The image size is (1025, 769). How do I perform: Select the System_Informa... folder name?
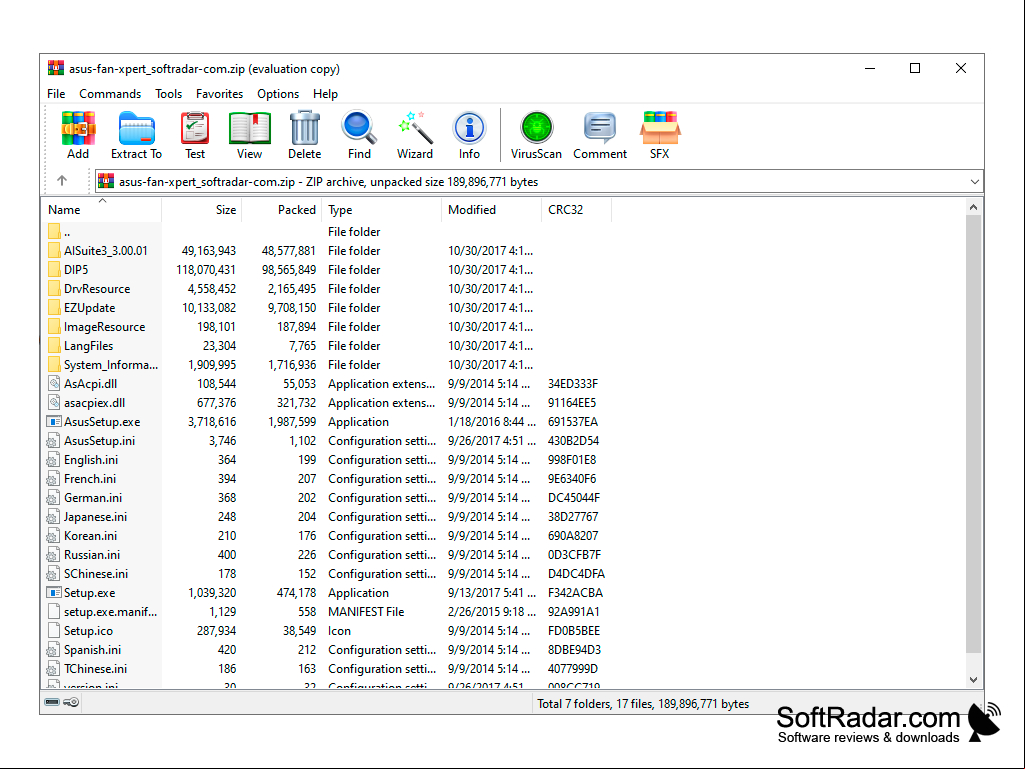tap(110, 364)
